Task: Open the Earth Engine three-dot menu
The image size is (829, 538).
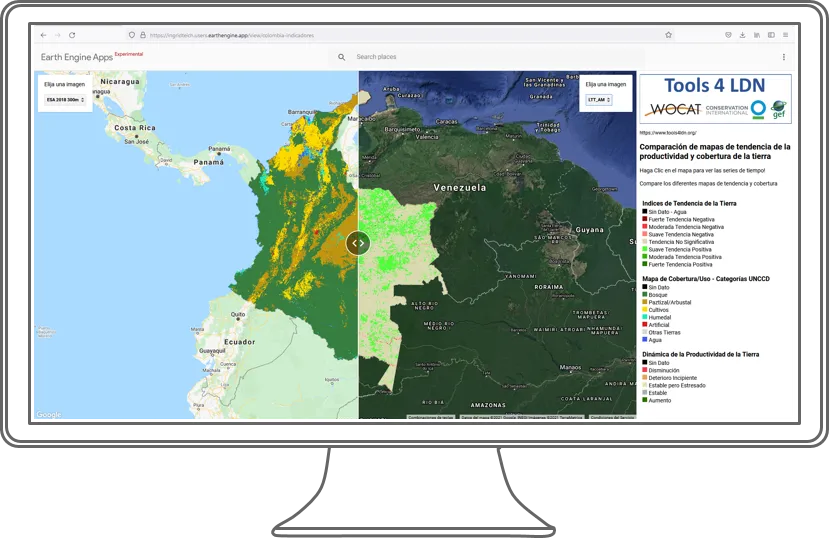Action: (783, 58)
